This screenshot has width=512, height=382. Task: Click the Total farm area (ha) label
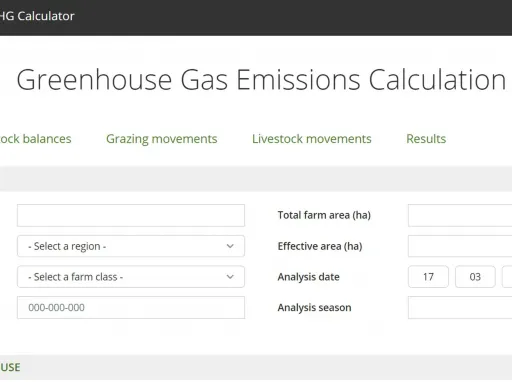tap(324, 215)
